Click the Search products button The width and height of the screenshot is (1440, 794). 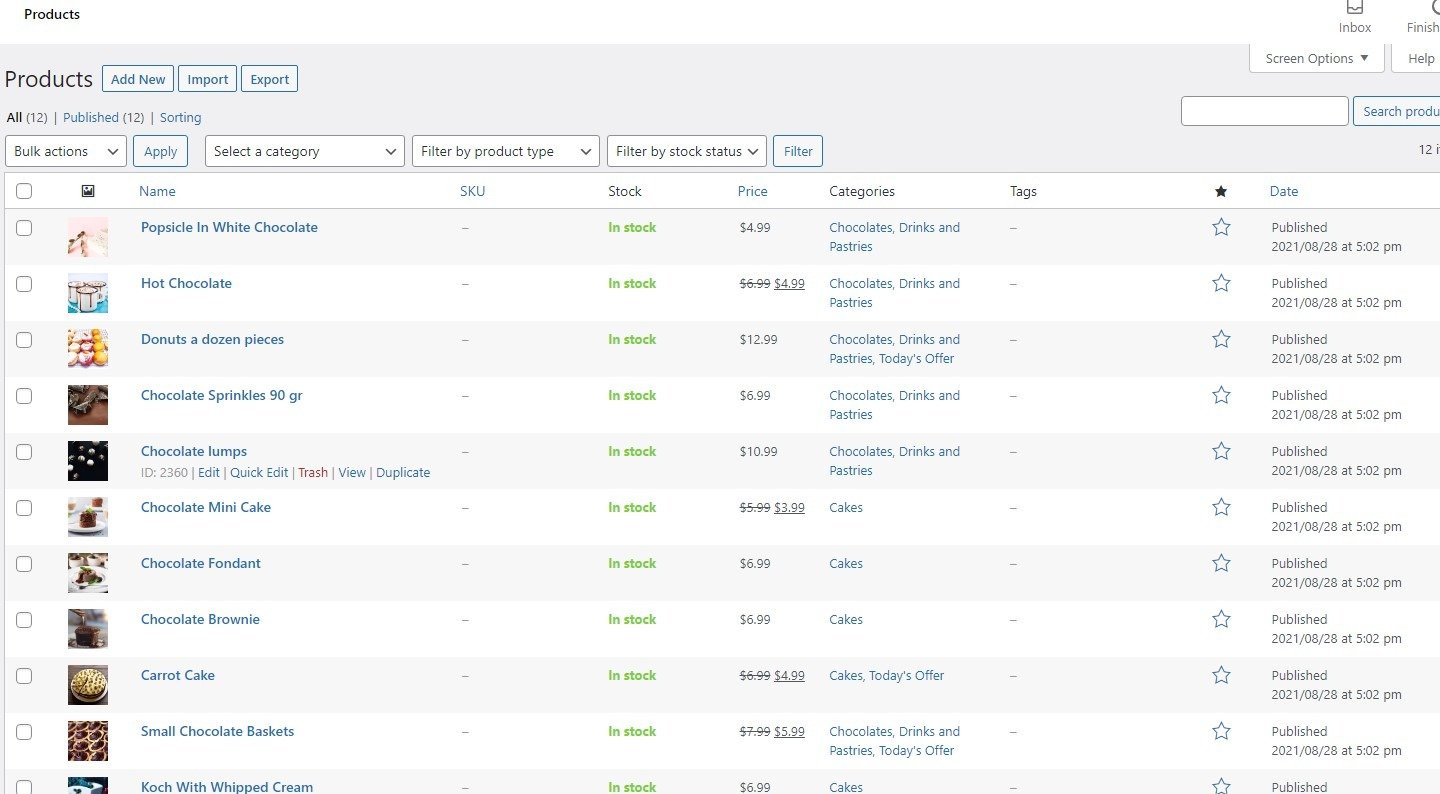click(1396, 111)
